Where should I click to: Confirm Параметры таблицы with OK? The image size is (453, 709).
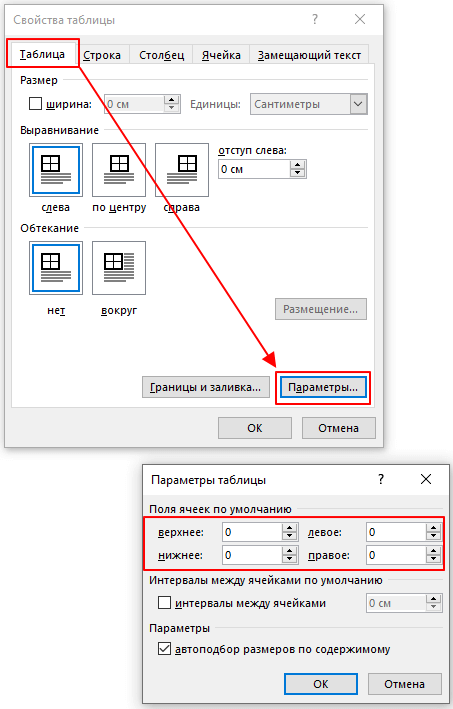321,684
